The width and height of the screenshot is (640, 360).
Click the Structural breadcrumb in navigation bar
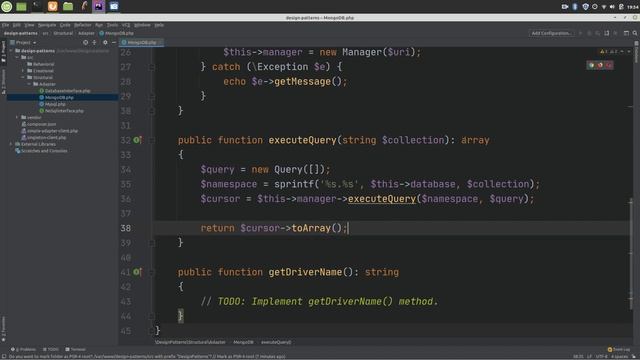[63, 33]
